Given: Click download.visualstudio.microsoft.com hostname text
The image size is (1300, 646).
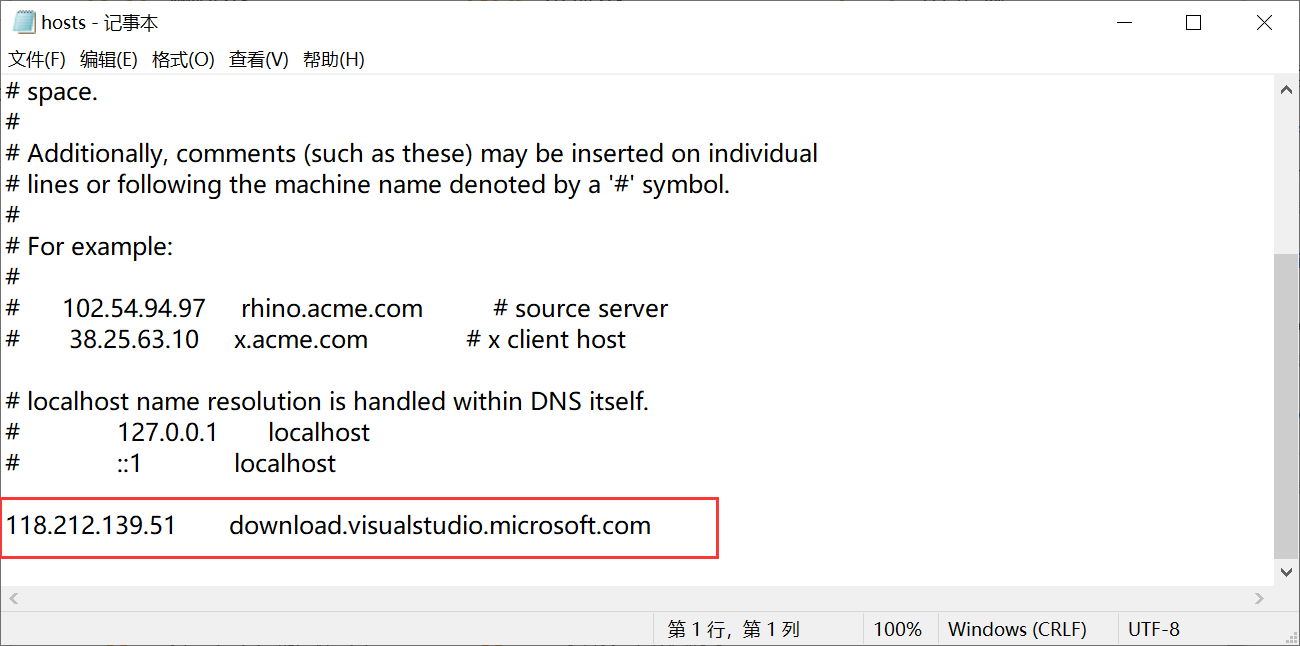Looking at the screenshot, I should (x=440, y=525).
